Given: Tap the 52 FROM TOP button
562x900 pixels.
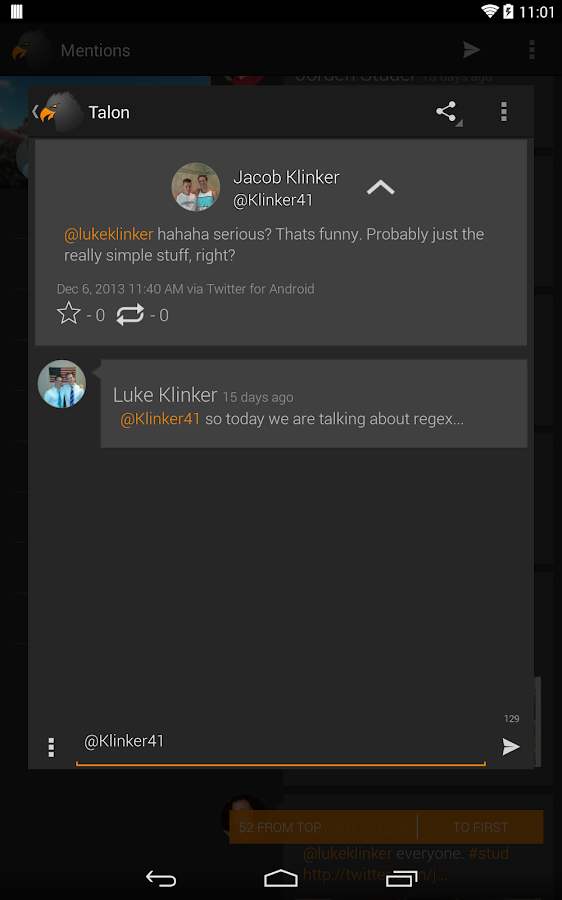Looking at the screenshot, I should point(280,827).
